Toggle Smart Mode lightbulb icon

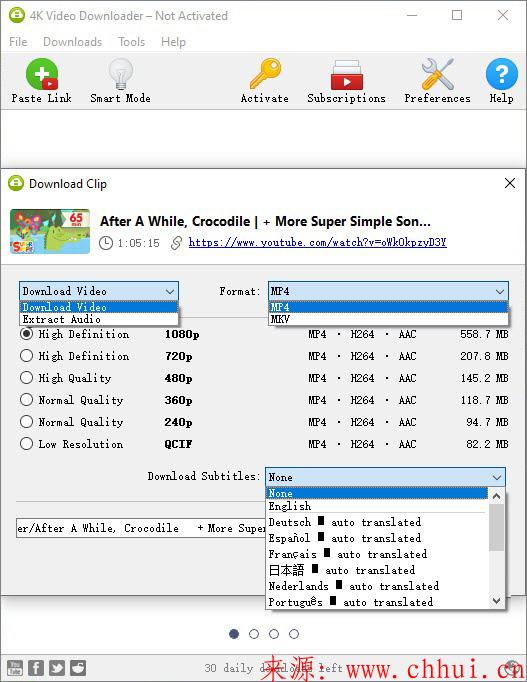pos(120,74)
